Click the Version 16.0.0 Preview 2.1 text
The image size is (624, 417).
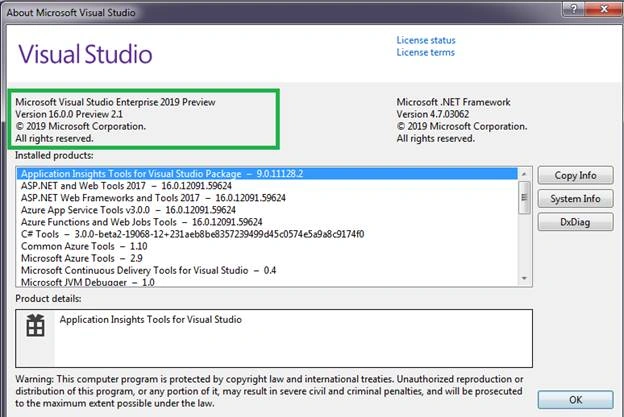(69, 114)
